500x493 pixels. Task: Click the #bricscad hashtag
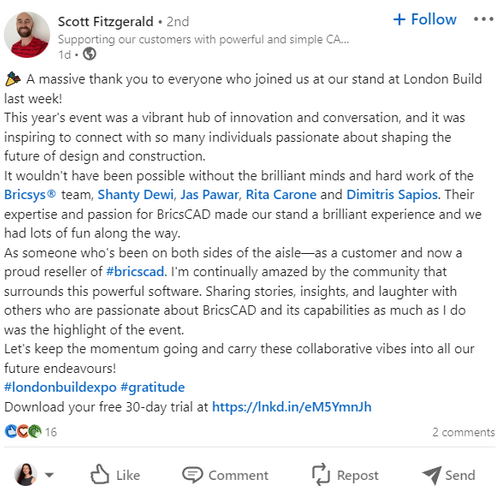[135, 272]
